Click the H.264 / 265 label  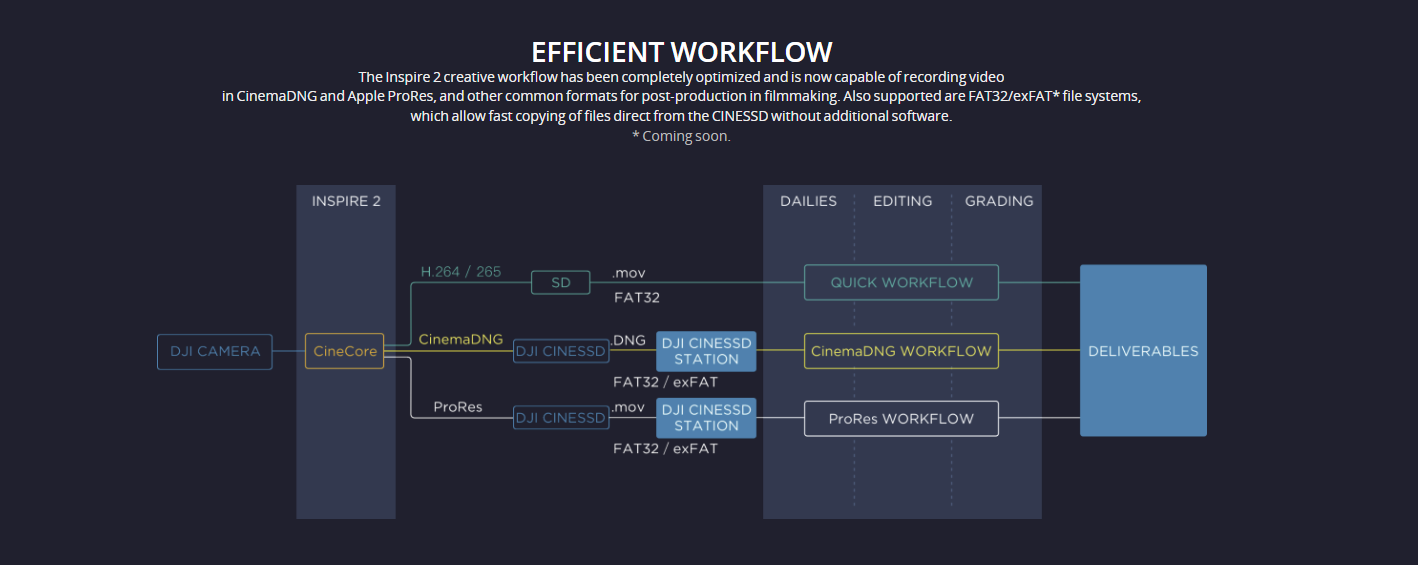[461, 271]
